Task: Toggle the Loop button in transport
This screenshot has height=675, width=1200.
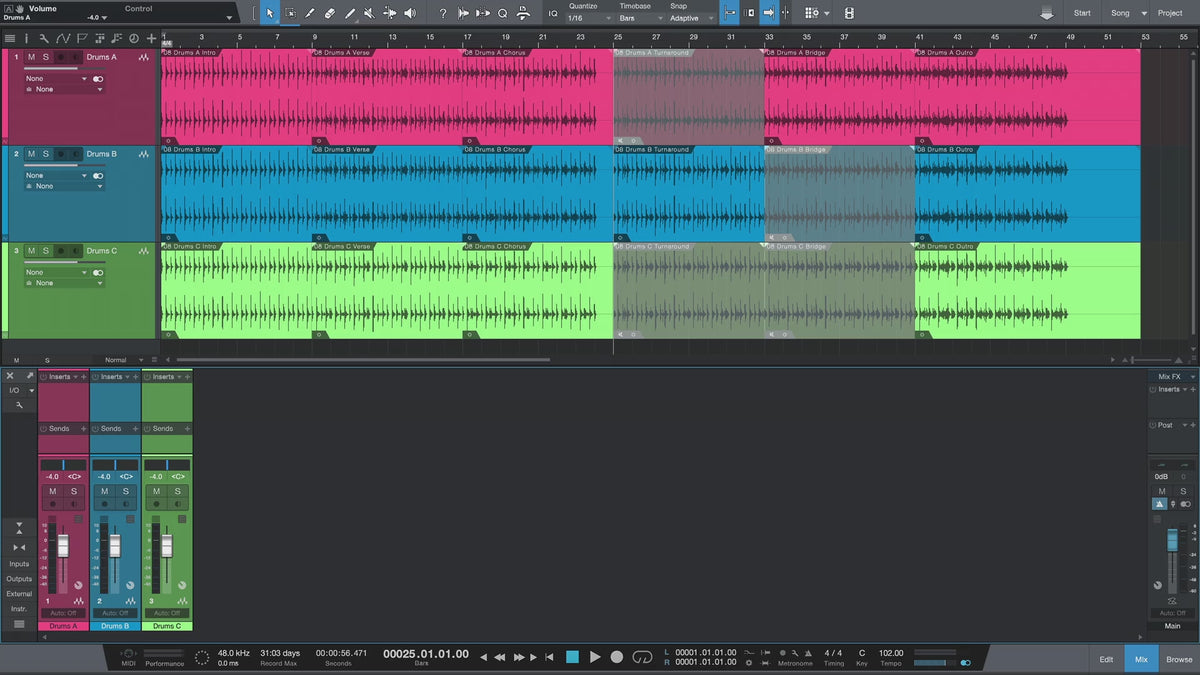Action: pos(643,657)
